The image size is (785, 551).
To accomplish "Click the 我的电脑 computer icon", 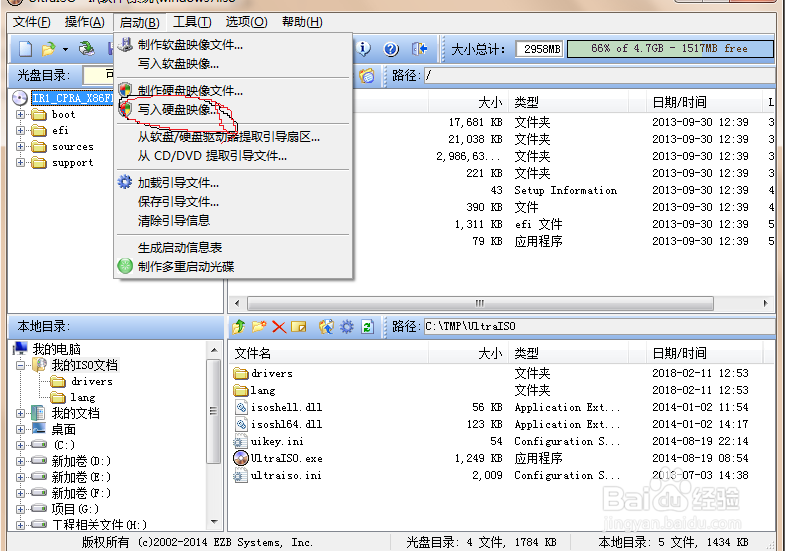I will point(21,348).
